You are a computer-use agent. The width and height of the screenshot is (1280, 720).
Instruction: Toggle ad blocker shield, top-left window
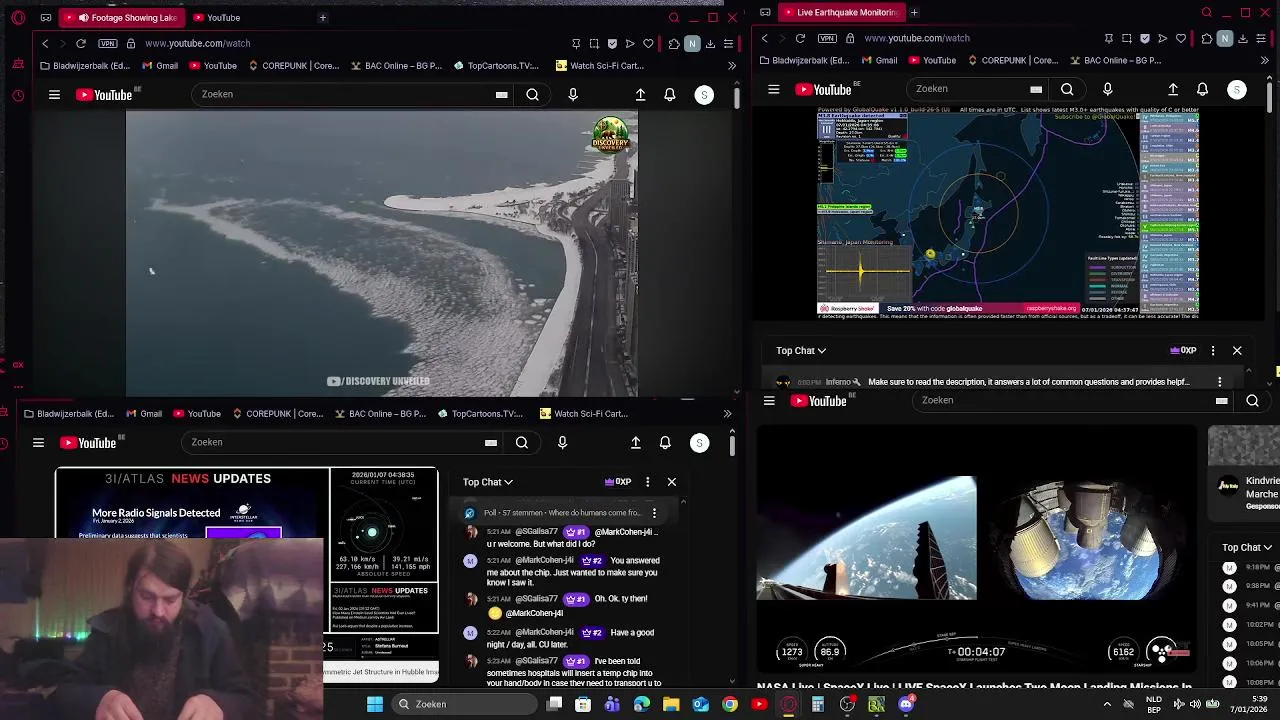(612, 43)
